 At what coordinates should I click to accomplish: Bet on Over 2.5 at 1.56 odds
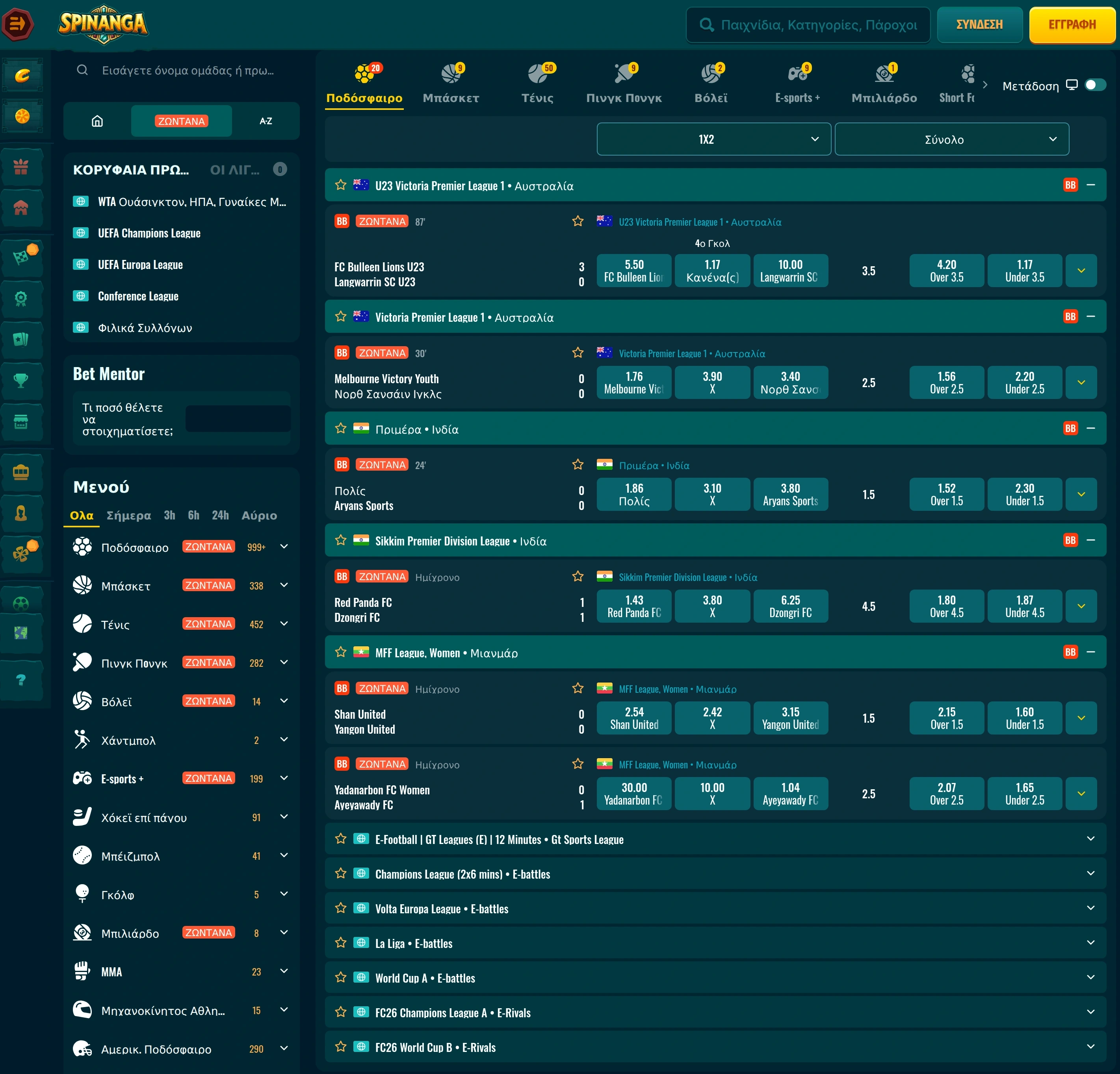(x=946, y=382)
